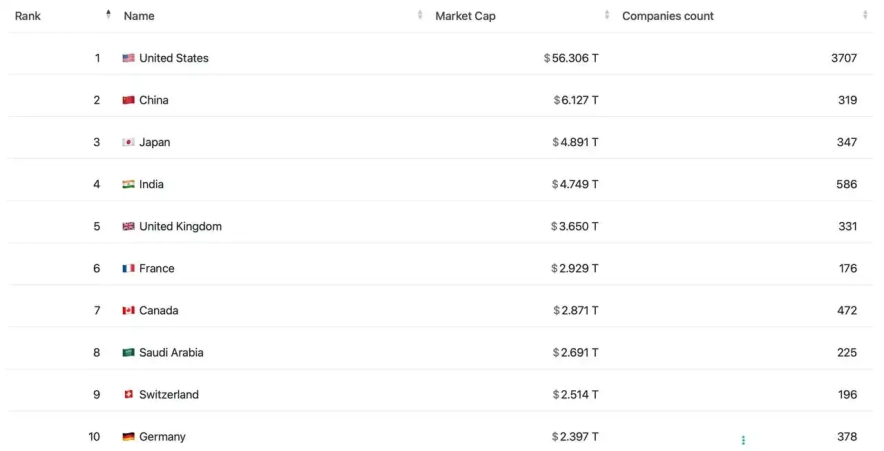Click the Japan flag icon

click(128, 142)
